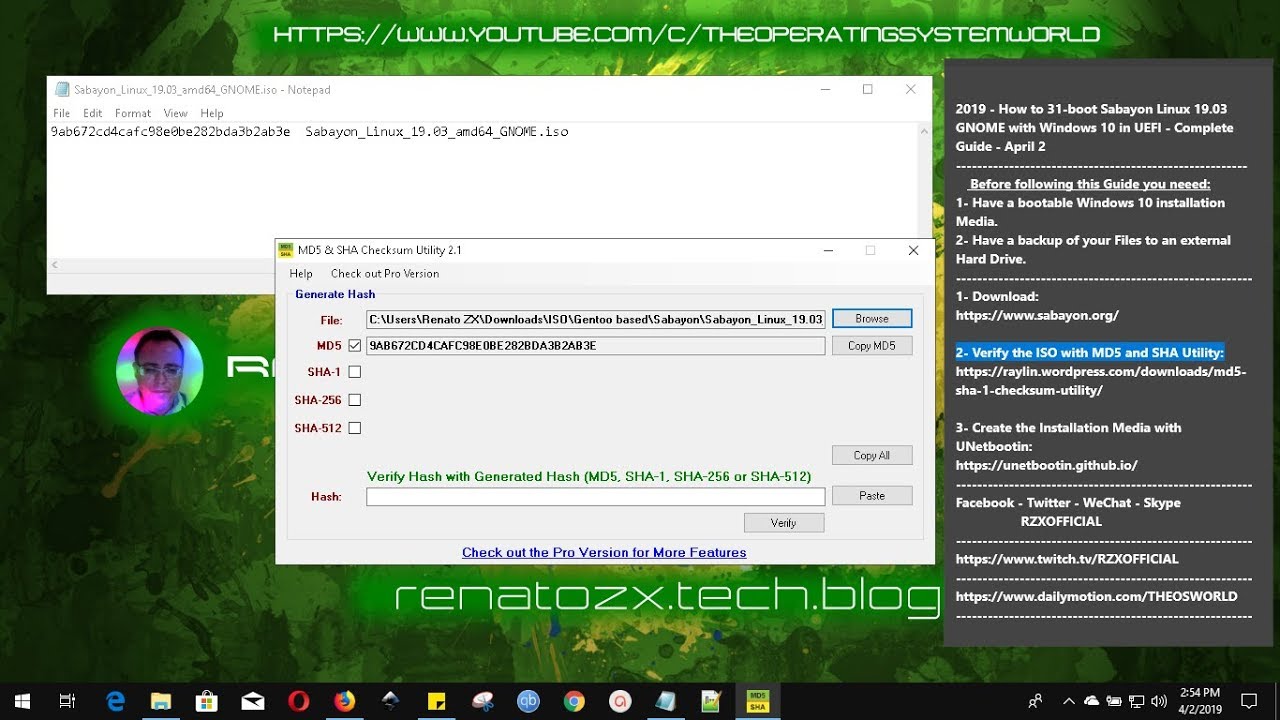The height and width of the screenshot is (720, 1280).
Task: Switch to MD5 SHA utility taskbar icon
Action: coord(757,701)
